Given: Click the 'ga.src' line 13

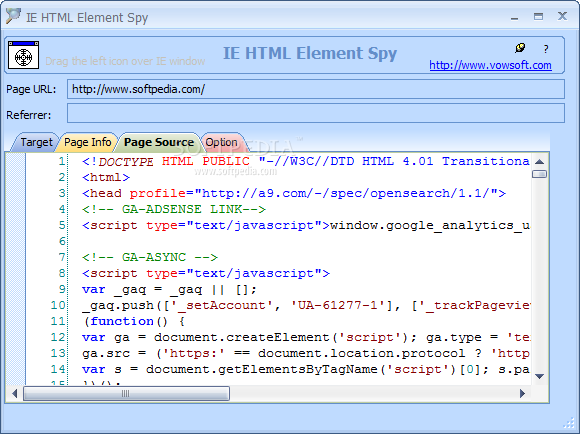Looking at the screenshot, I should (306, 353).
